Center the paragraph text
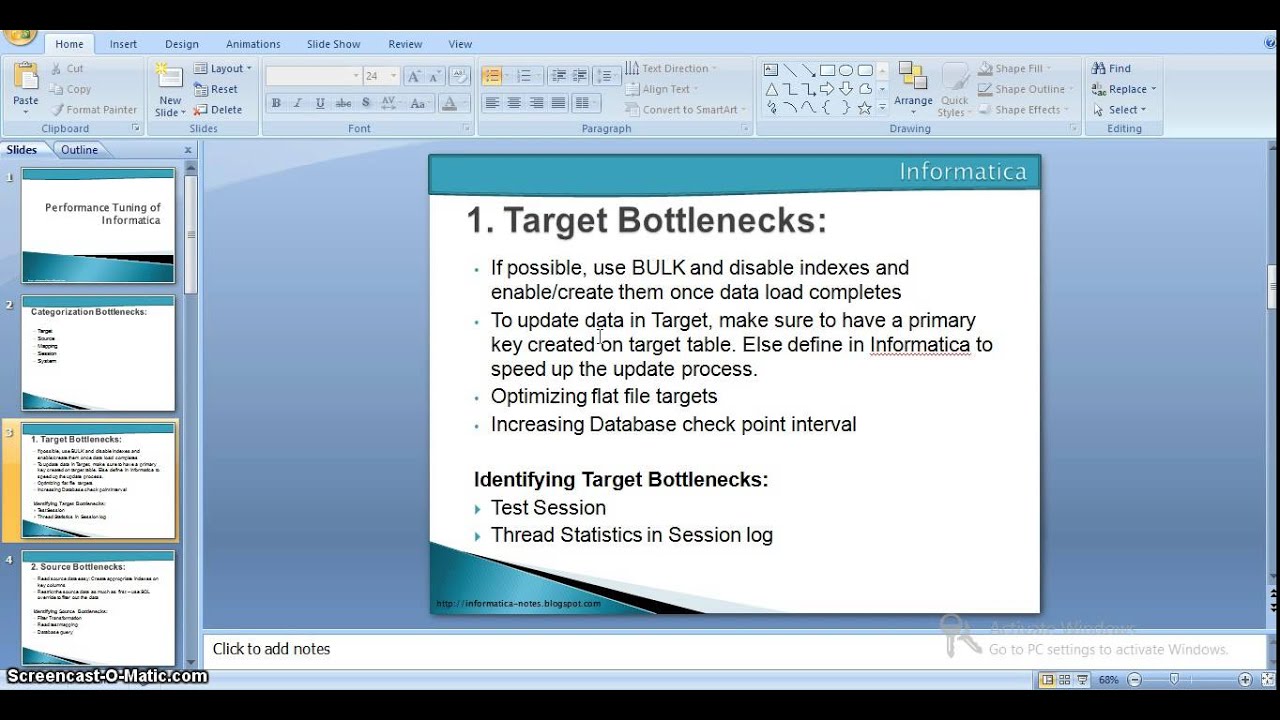 click(x=514, y=103)
